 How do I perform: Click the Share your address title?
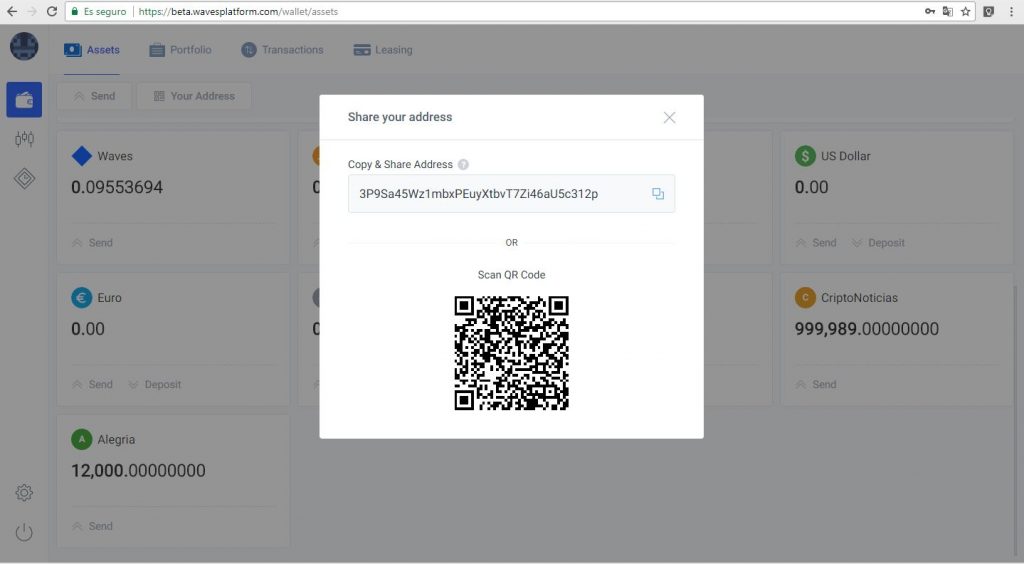[x=400, y=117]
